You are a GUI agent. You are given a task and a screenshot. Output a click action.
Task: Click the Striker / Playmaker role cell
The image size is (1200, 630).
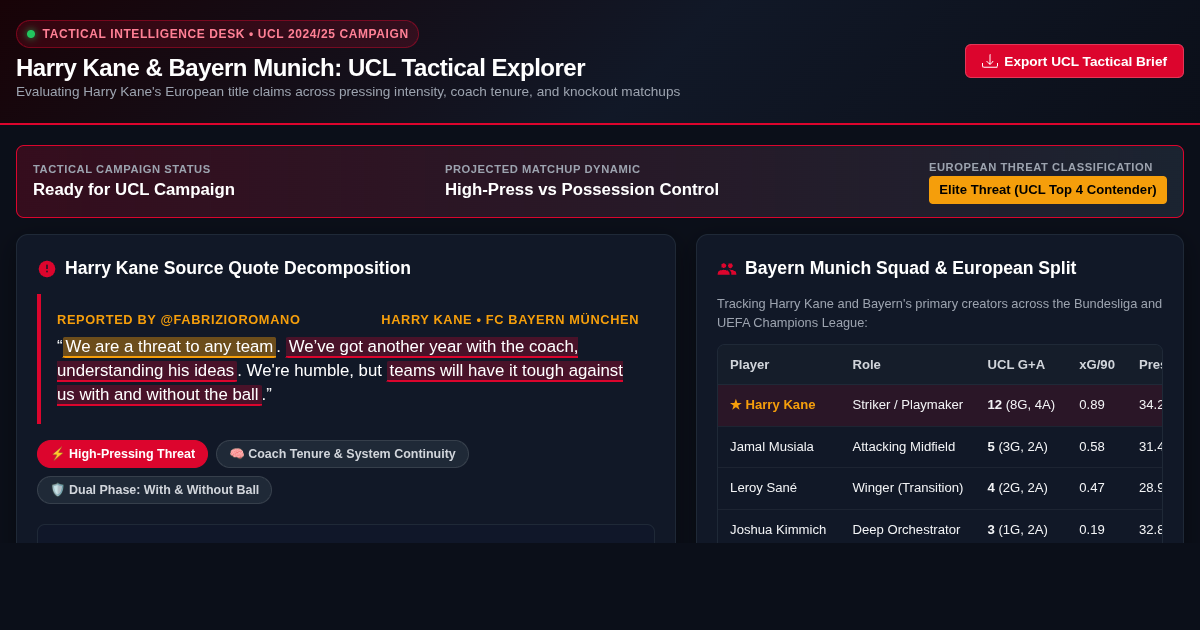tap(908, 405)
